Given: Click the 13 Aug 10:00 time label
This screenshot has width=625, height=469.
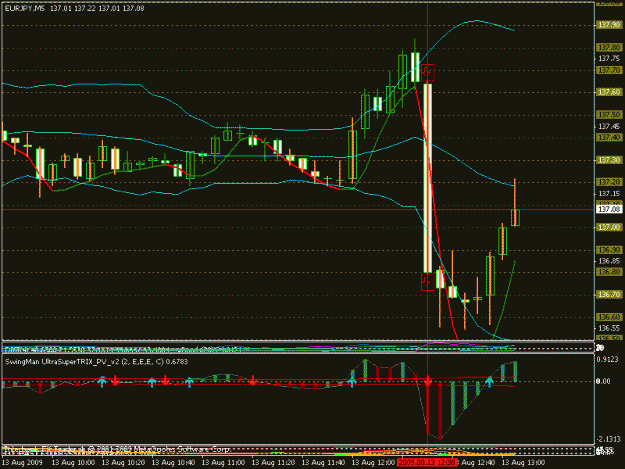Looking at the screenshot, I should point(73,463).
